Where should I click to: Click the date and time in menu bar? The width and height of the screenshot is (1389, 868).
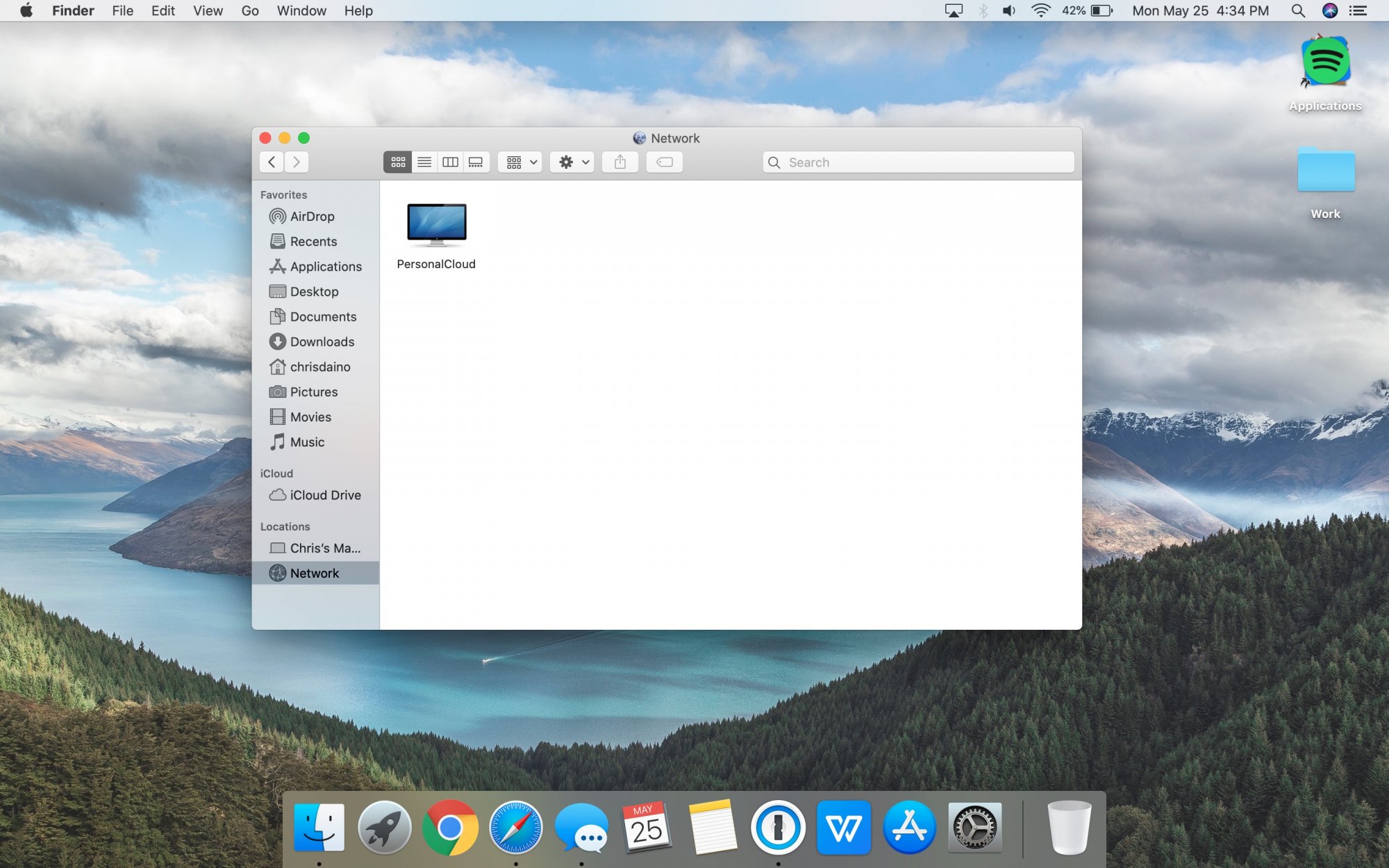1200,10
